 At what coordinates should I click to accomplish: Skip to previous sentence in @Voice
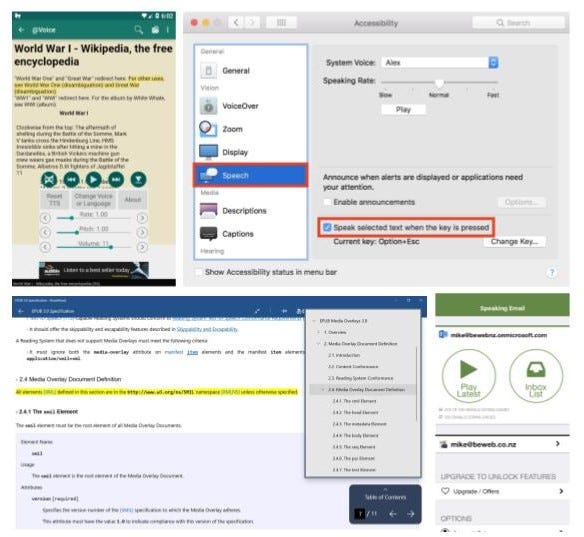71,179
